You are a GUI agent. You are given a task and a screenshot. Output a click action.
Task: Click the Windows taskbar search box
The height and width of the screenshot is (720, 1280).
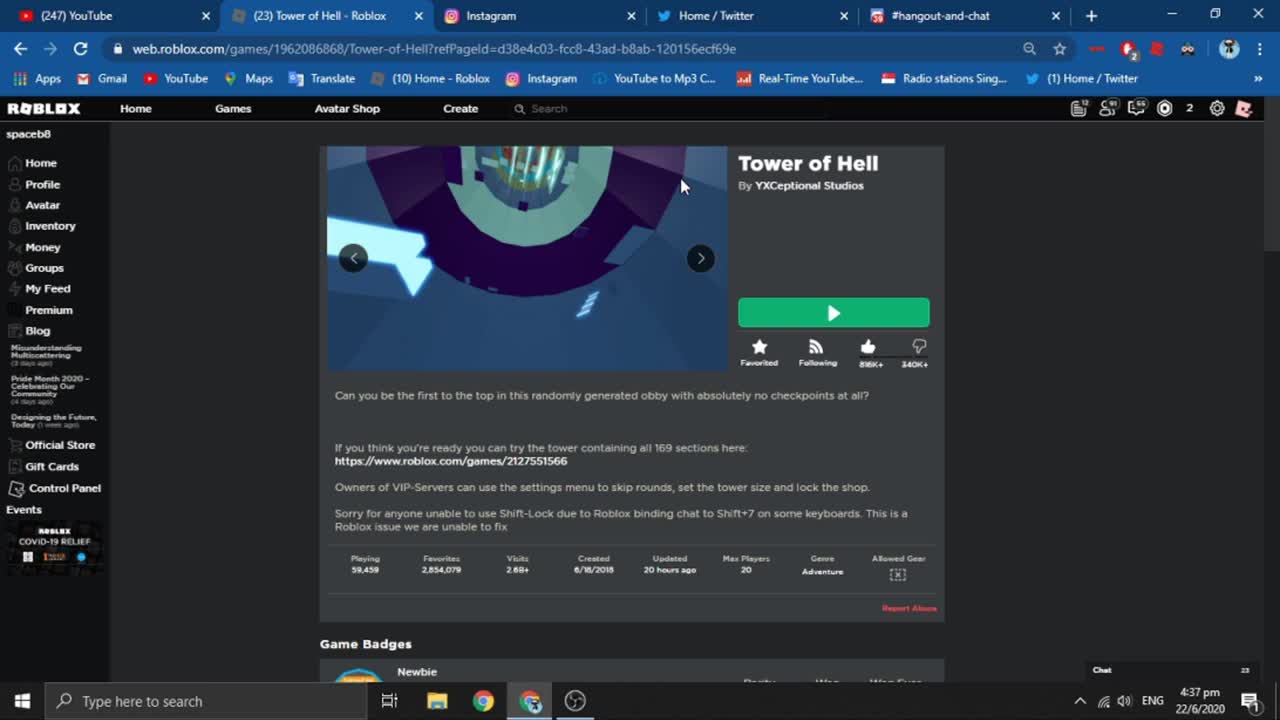[207, 701]
